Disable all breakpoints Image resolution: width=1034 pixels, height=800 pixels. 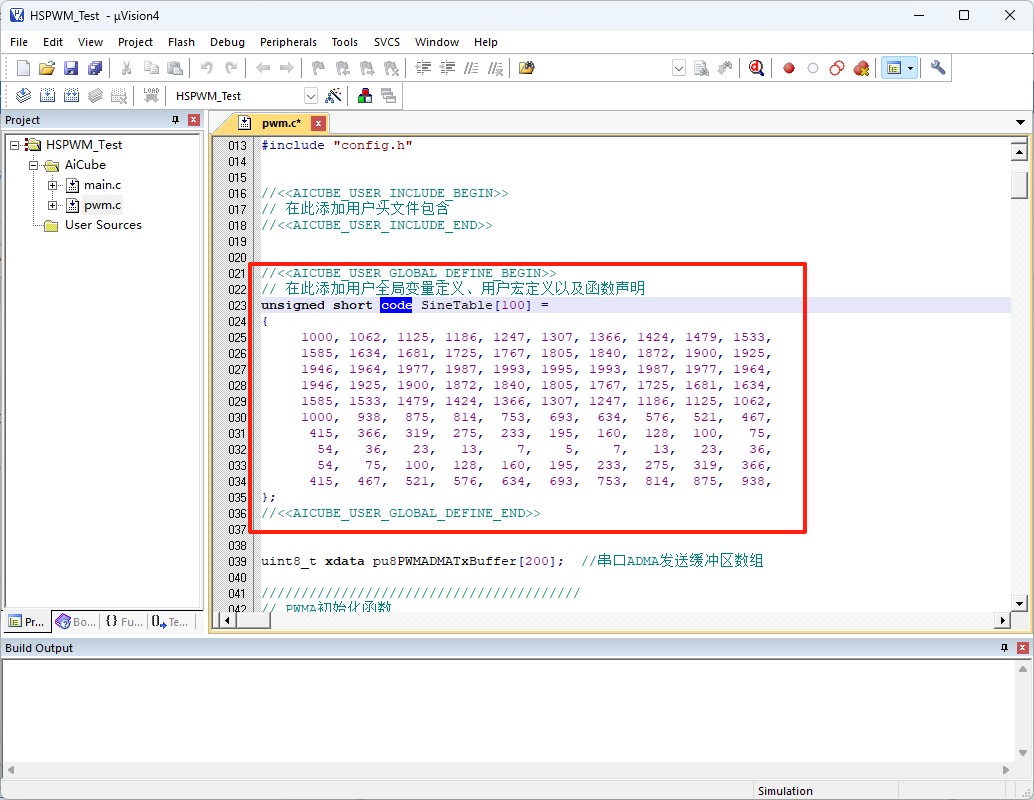click(x=836, y=67)
